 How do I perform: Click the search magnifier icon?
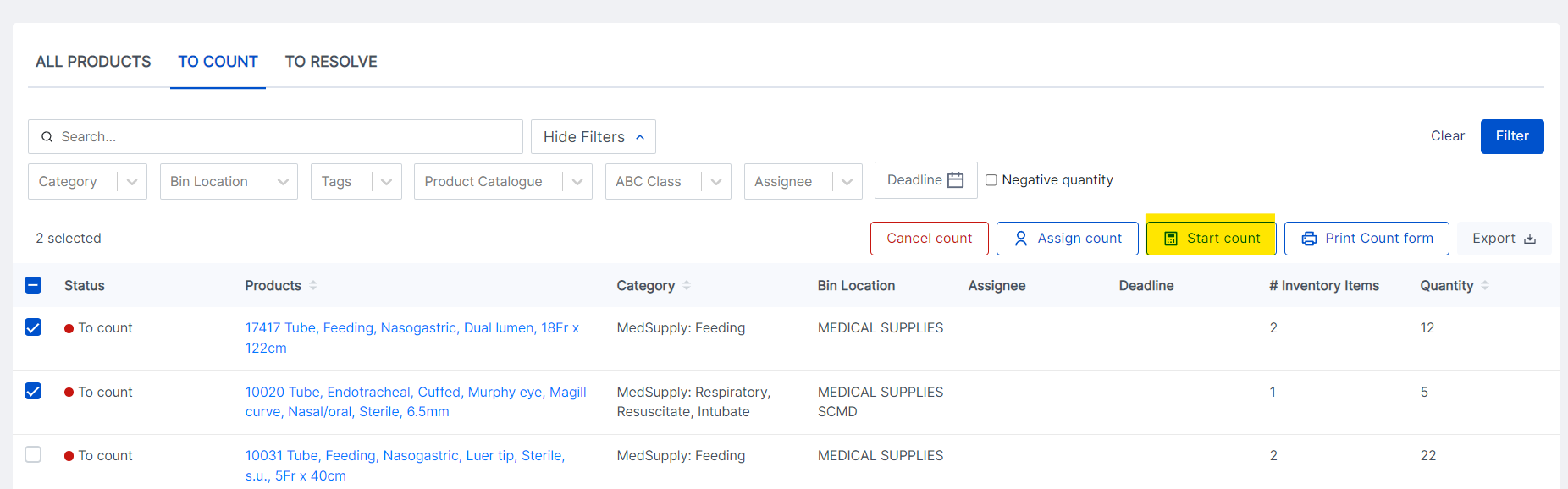coord(47,137)
